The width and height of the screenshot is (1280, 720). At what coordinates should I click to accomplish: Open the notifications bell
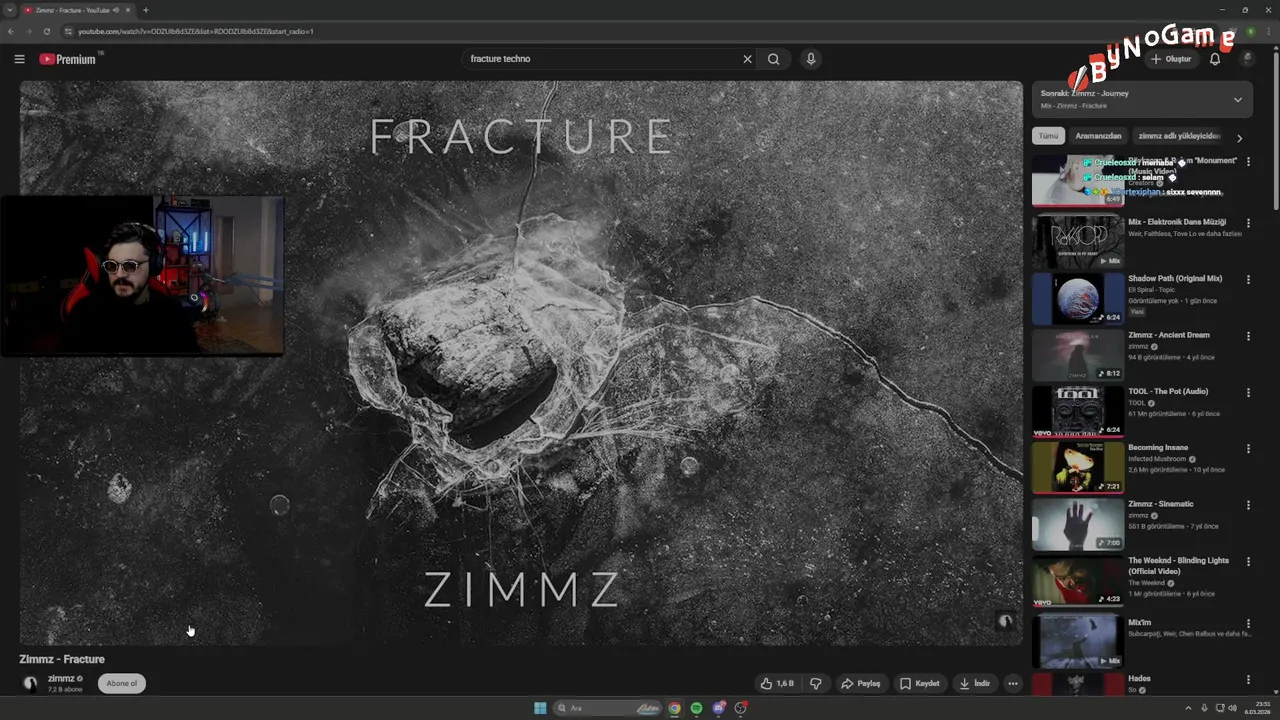click(1215, 59)
